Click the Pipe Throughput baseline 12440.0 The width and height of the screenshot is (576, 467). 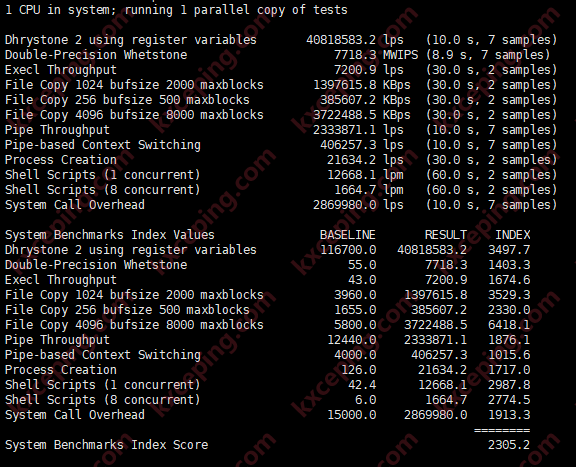352,340
